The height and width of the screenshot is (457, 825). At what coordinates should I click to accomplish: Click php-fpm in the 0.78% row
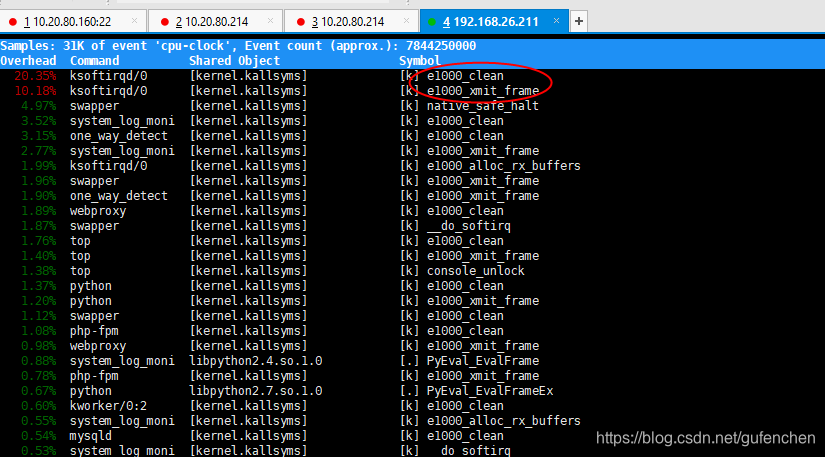[95, 376]
